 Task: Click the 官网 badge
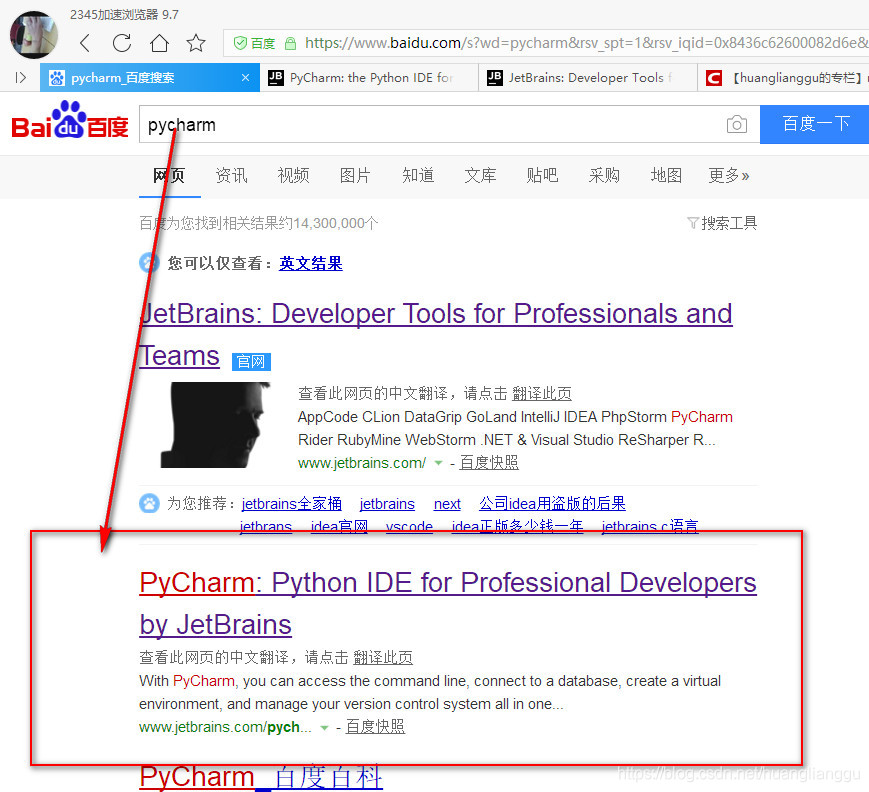pos(251,361)
